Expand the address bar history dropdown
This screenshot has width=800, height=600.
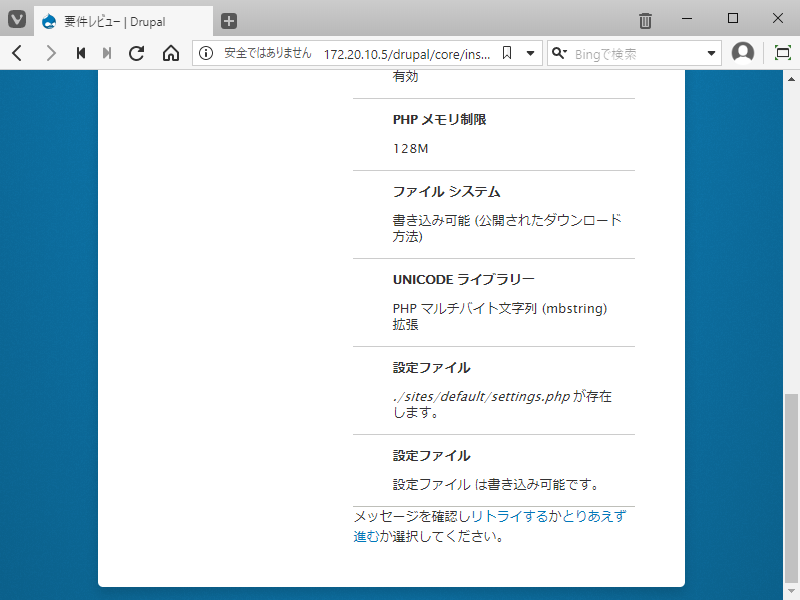coord(531,53)
